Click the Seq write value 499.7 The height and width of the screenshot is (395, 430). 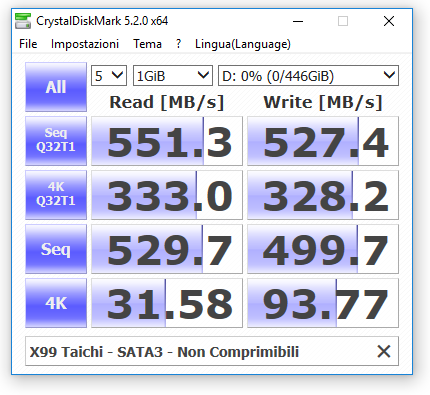[x=323, y=249]
